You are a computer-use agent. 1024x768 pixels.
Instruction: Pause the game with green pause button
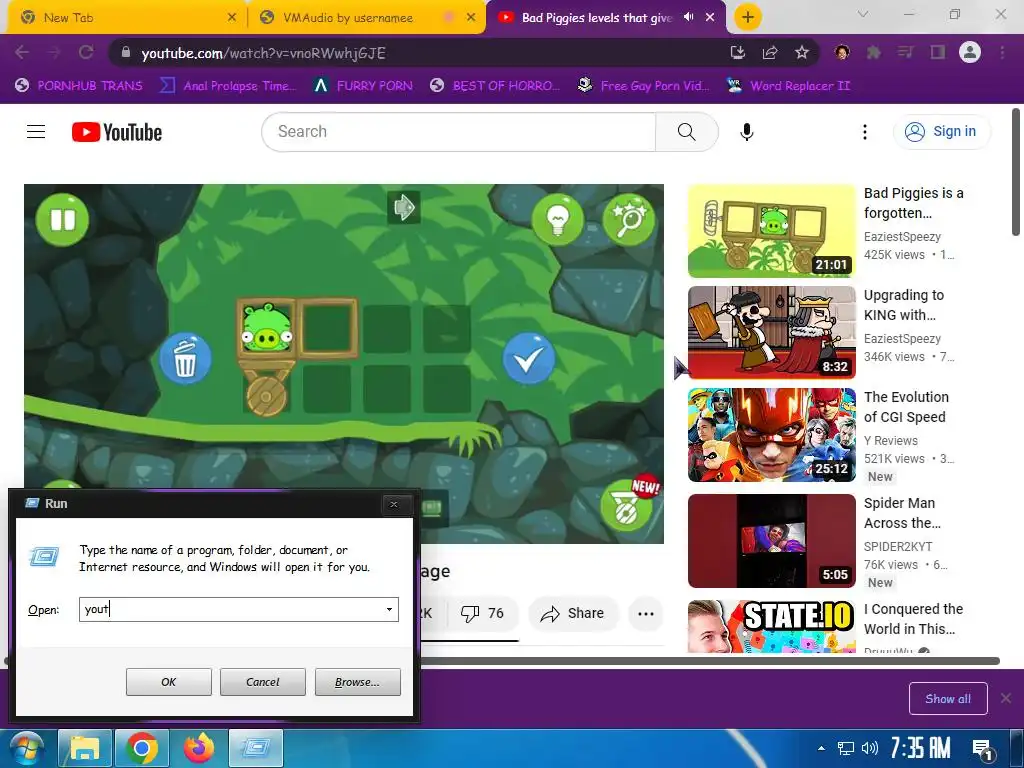63,219
